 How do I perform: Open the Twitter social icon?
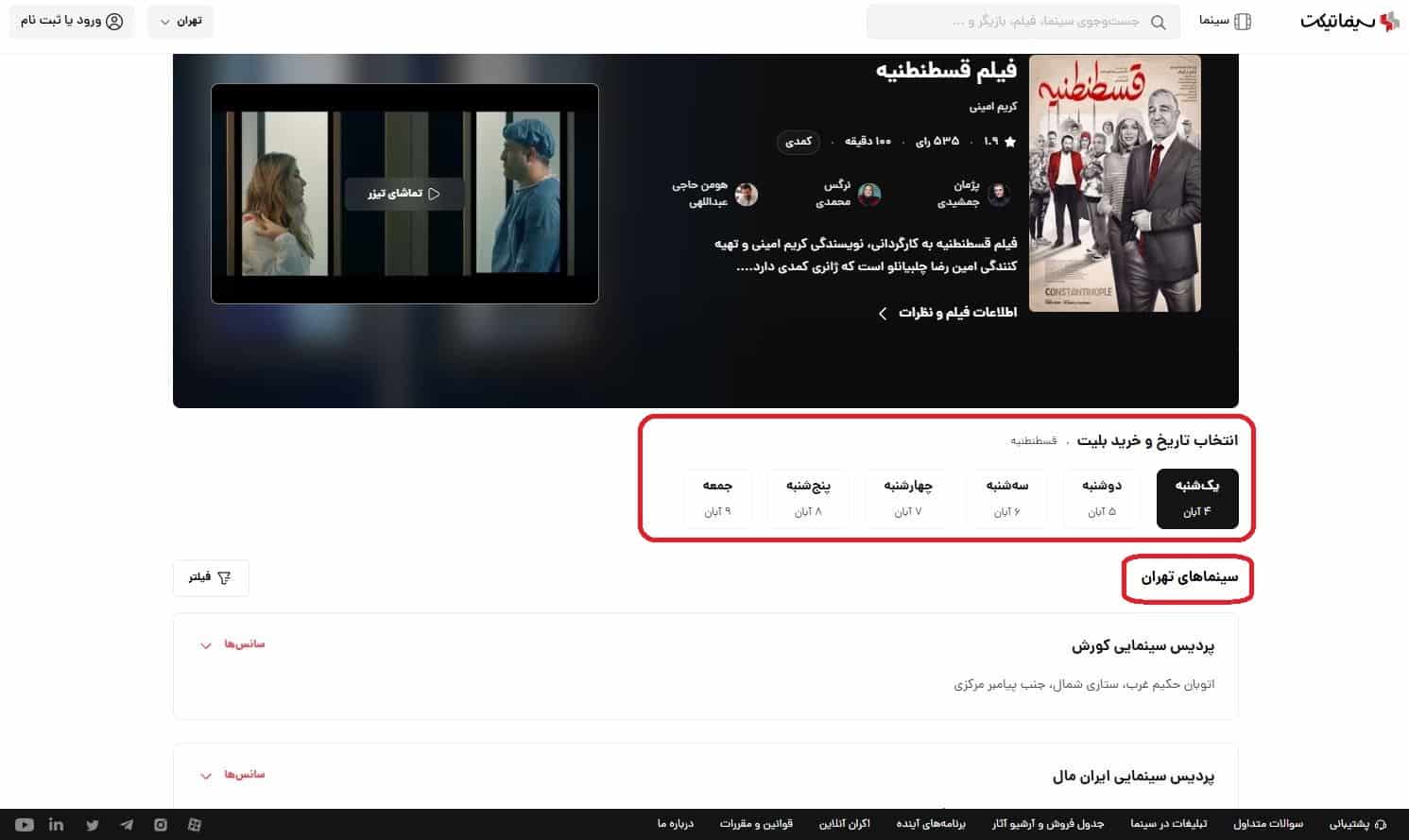point(92,824)
